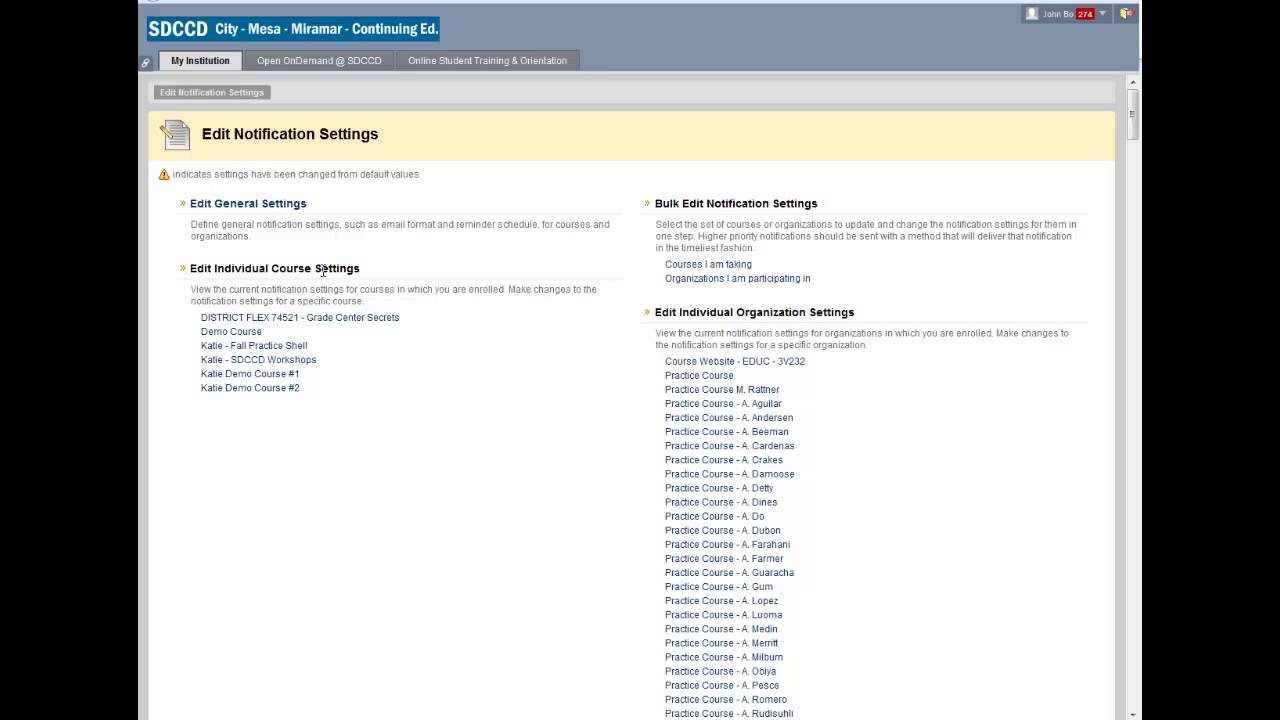Viewport: 1280px width, 720px height.
Task: Open Katie Demo Course #1
Action: click(x=250, y=374)
